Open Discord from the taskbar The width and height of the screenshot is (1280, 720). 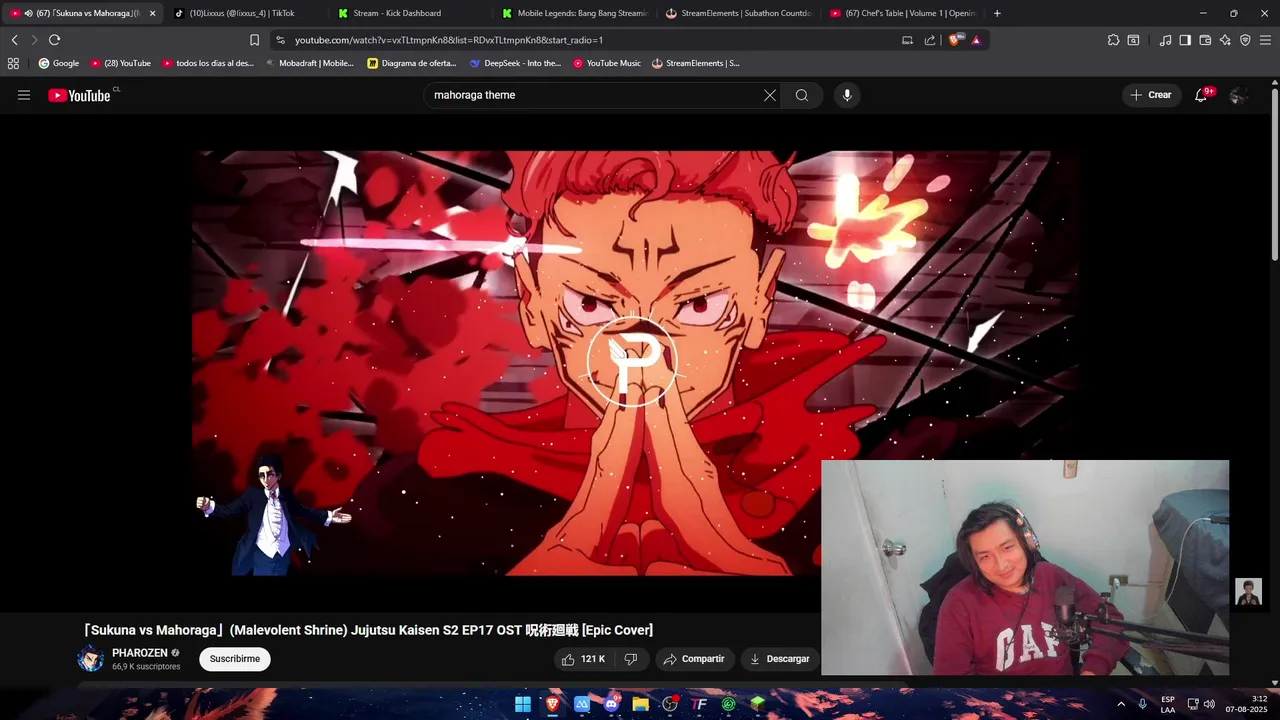611,704
